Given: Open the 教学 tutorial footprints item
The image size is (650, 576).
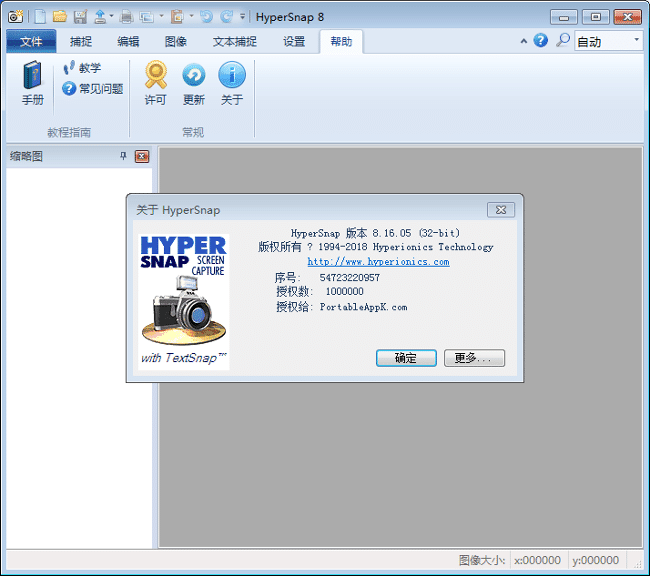Looking at the screenshot, I should pyautogui.click(x=82, y=68).
